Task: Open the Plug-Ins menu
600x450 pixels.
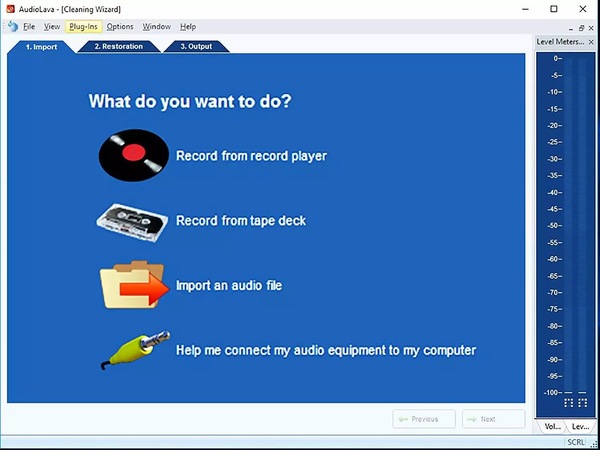Action: (83, 26)
